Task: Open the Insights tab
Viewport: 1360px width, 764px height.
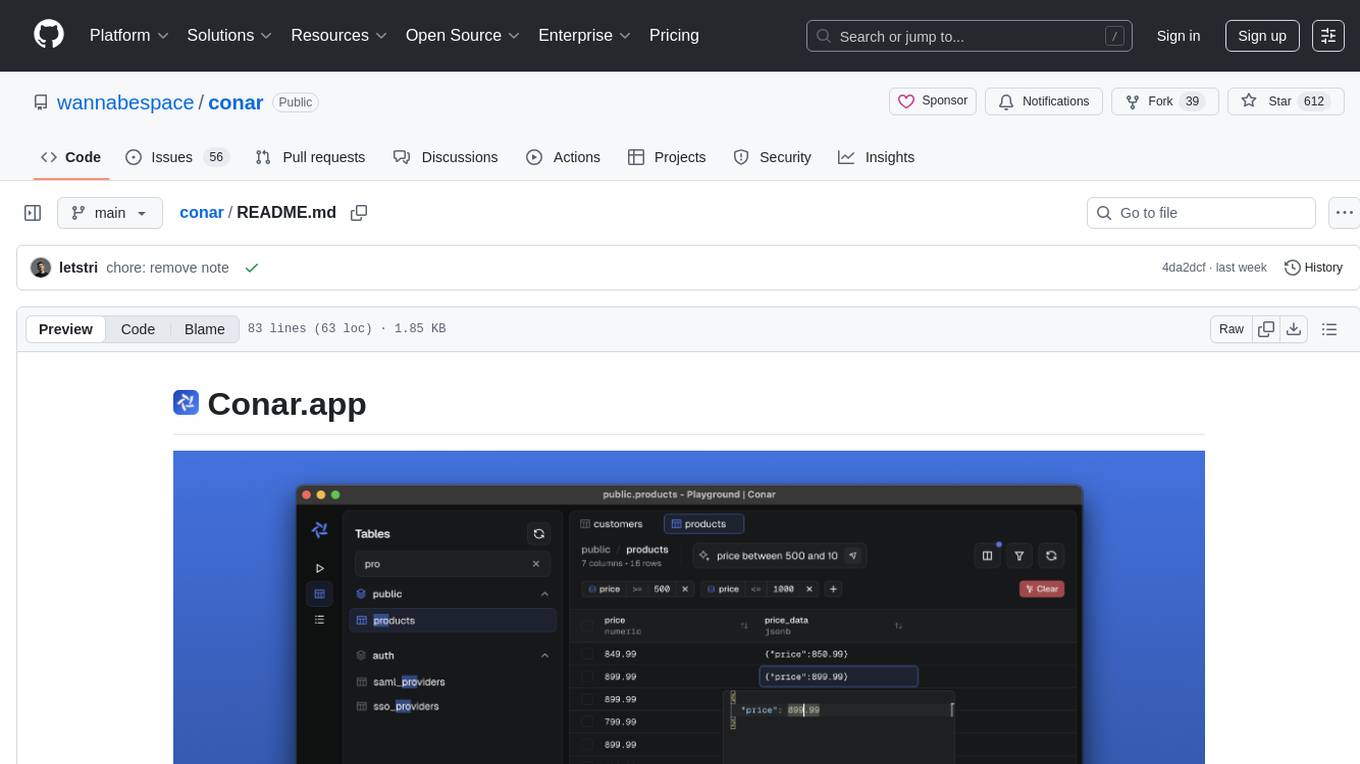Action: (x=876, y=157)
